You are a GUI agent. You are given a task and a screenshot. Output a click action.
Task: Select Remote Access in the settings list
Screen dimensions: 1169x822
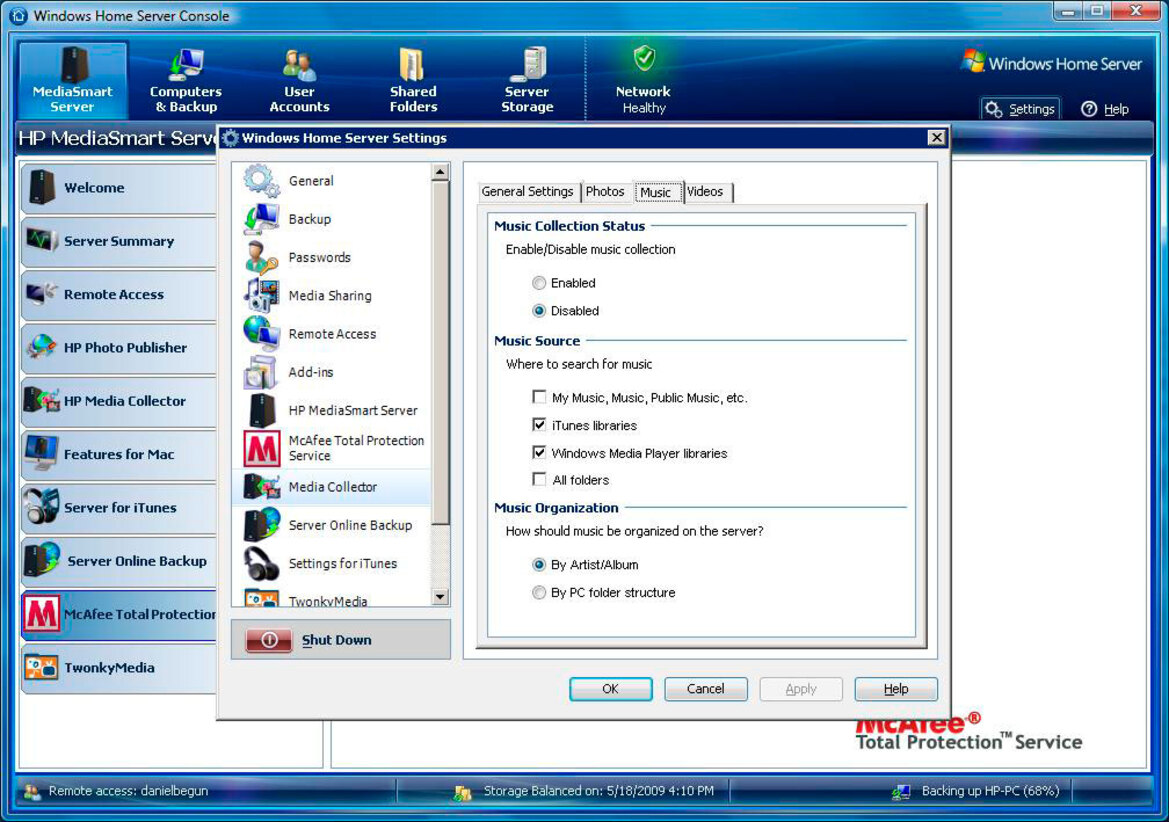pos(332,334)
